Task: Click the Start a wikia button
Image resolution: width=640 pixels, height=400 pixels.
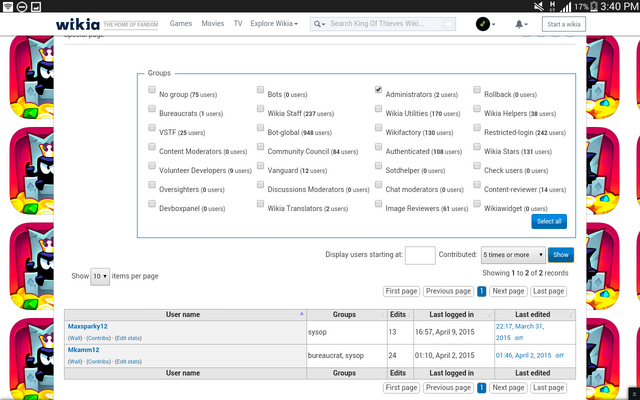Action: (x=564, y=24)
